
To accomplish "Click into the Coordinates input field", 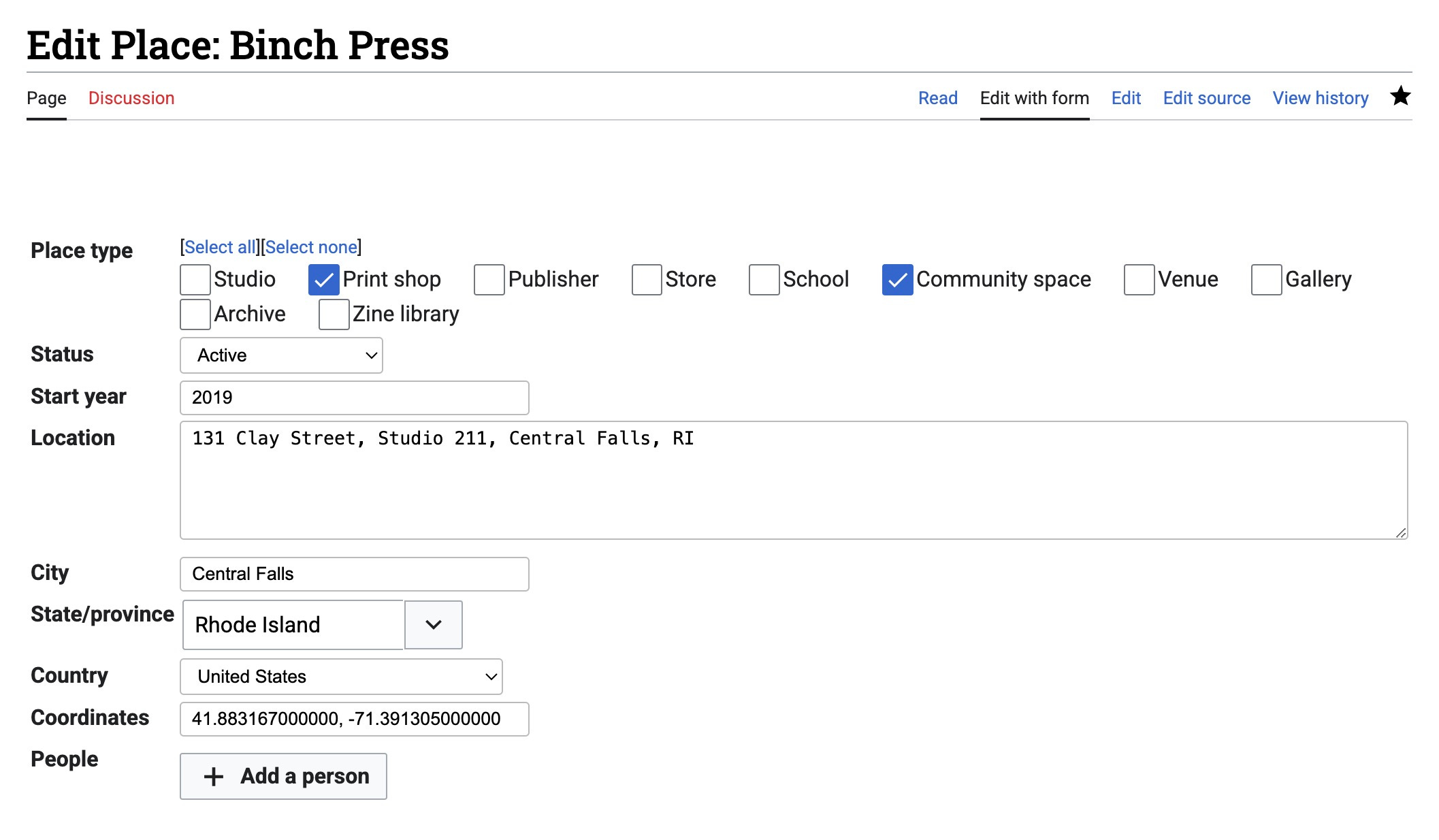I will coord(354,719).
